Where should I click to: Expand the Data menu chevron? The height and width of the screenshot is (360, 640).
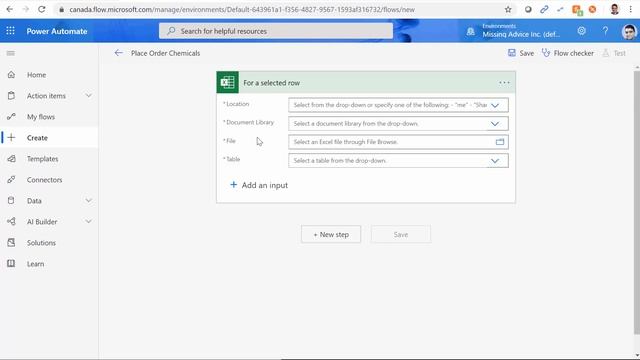89,200
